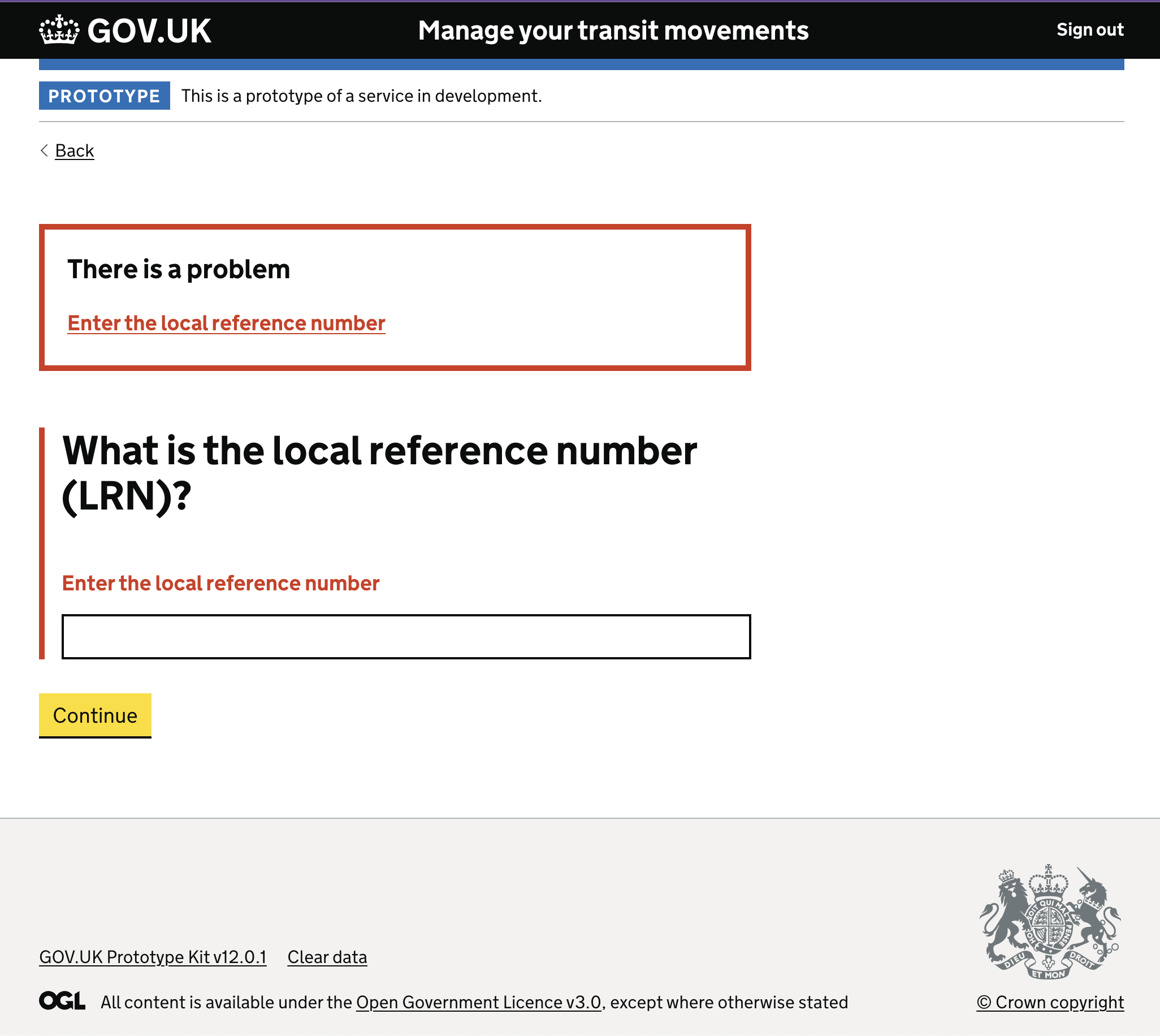1160x1036 pixels.
Task: Click the OGL logo icon
Action: pyautogui.click(x=62, y=1002)
